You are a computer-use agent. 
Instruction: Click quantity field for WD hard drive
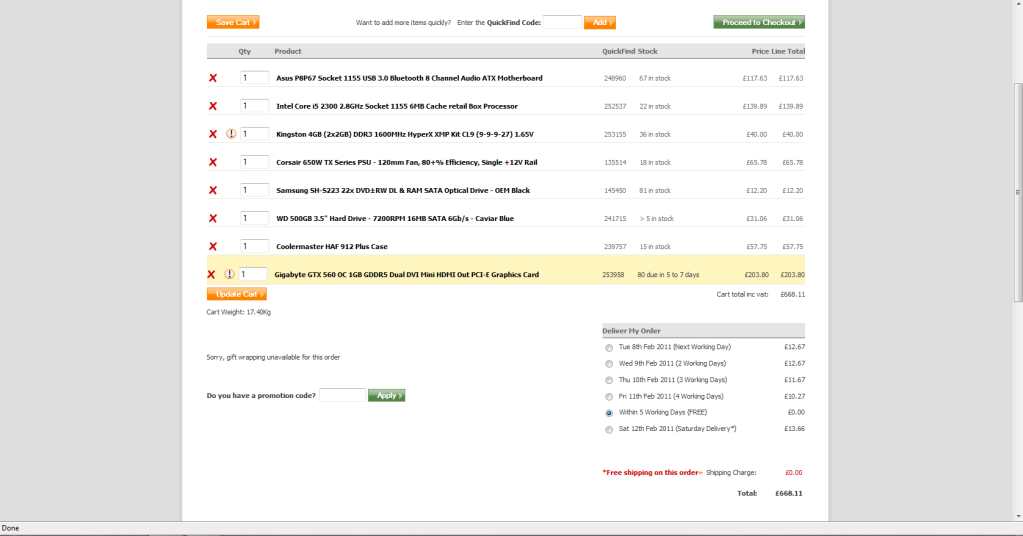pos(254,218)
